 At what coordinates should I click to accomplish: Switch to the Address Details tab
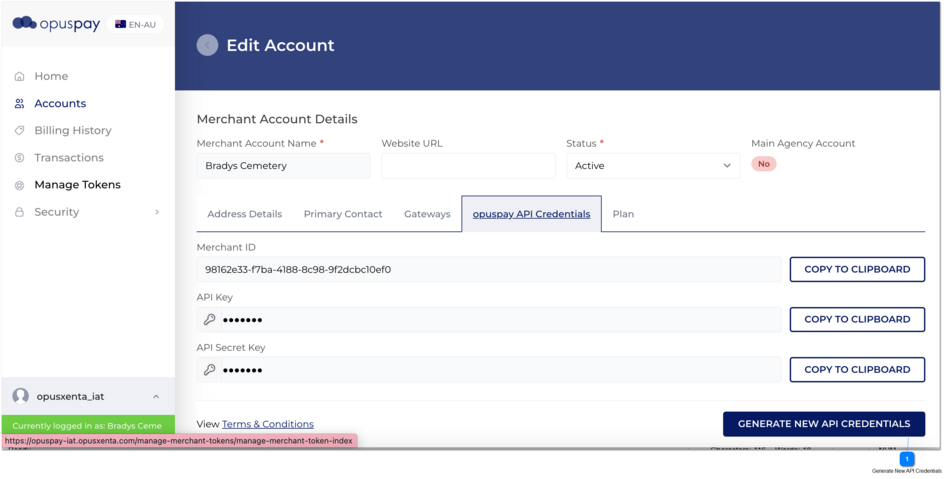point(245,214)
